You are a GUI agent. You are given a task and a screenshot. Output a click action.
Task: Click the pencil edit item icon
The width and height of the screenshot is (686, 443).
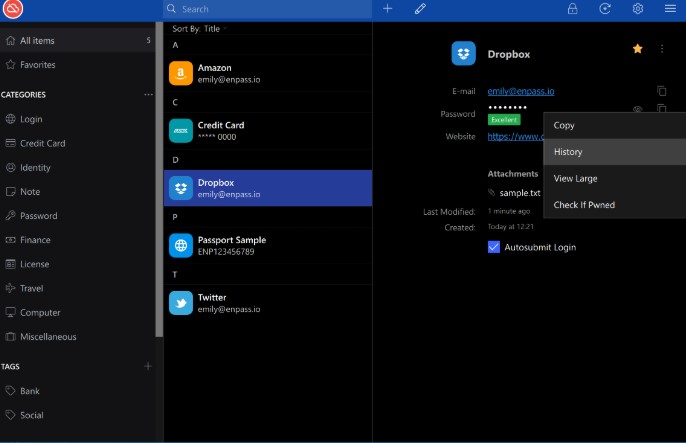coord(420,9)
